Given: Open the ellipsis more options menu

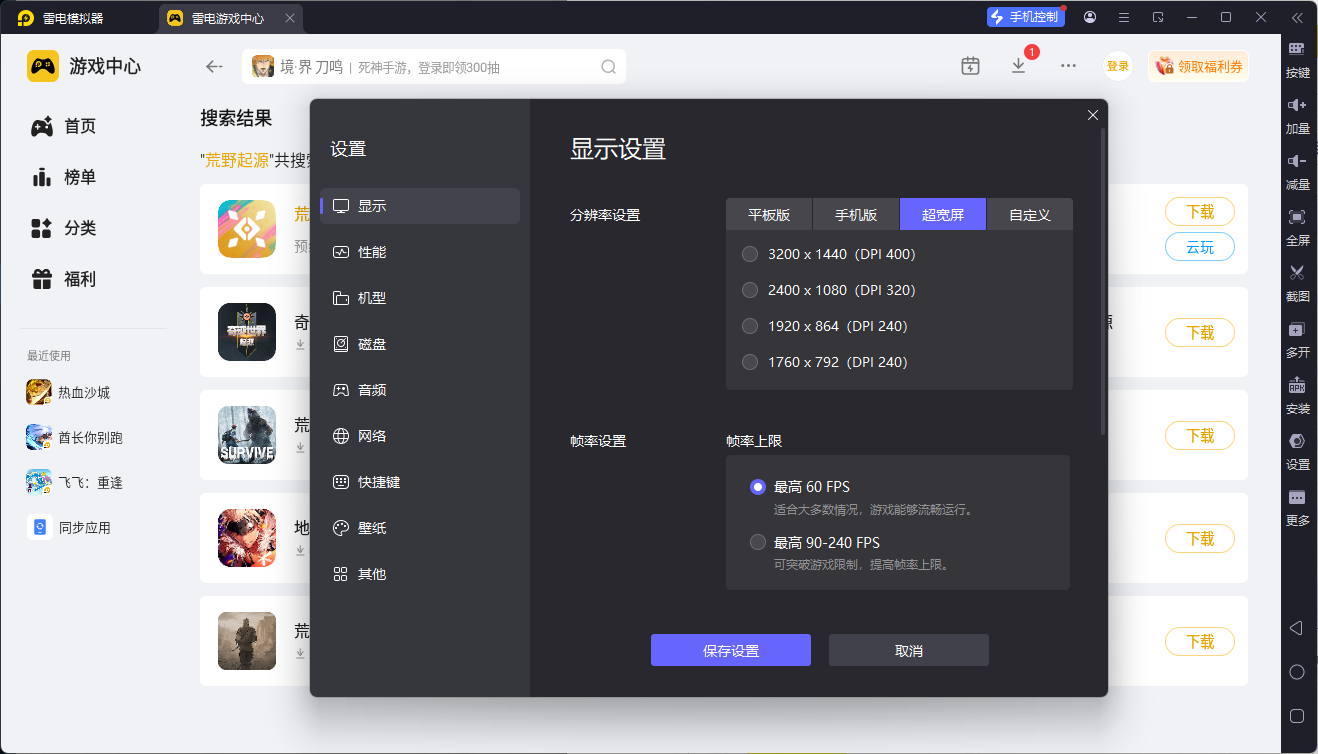Looking at the screenshot, I should (1068, 65).
